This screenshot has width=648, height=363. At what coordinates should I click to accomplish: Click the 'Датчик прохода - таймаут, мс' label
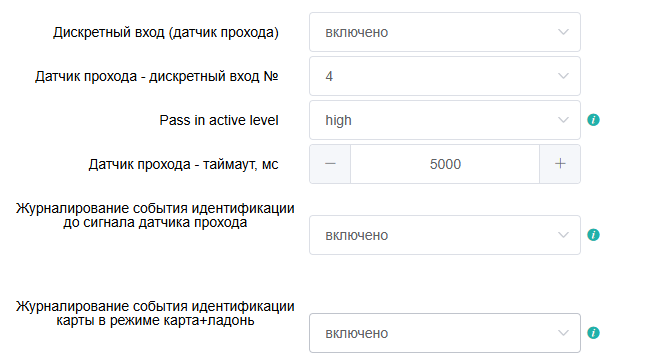(183, 165)
